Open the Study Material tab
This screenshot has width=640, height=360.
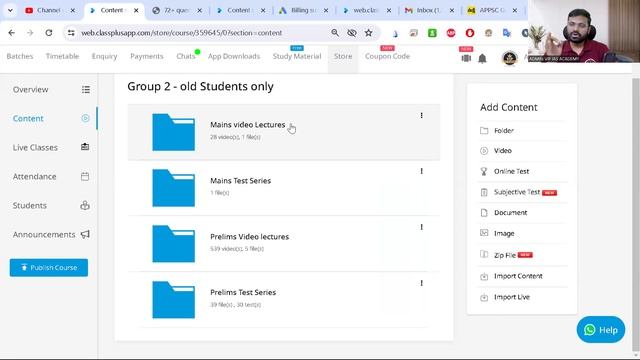[297, 56]
